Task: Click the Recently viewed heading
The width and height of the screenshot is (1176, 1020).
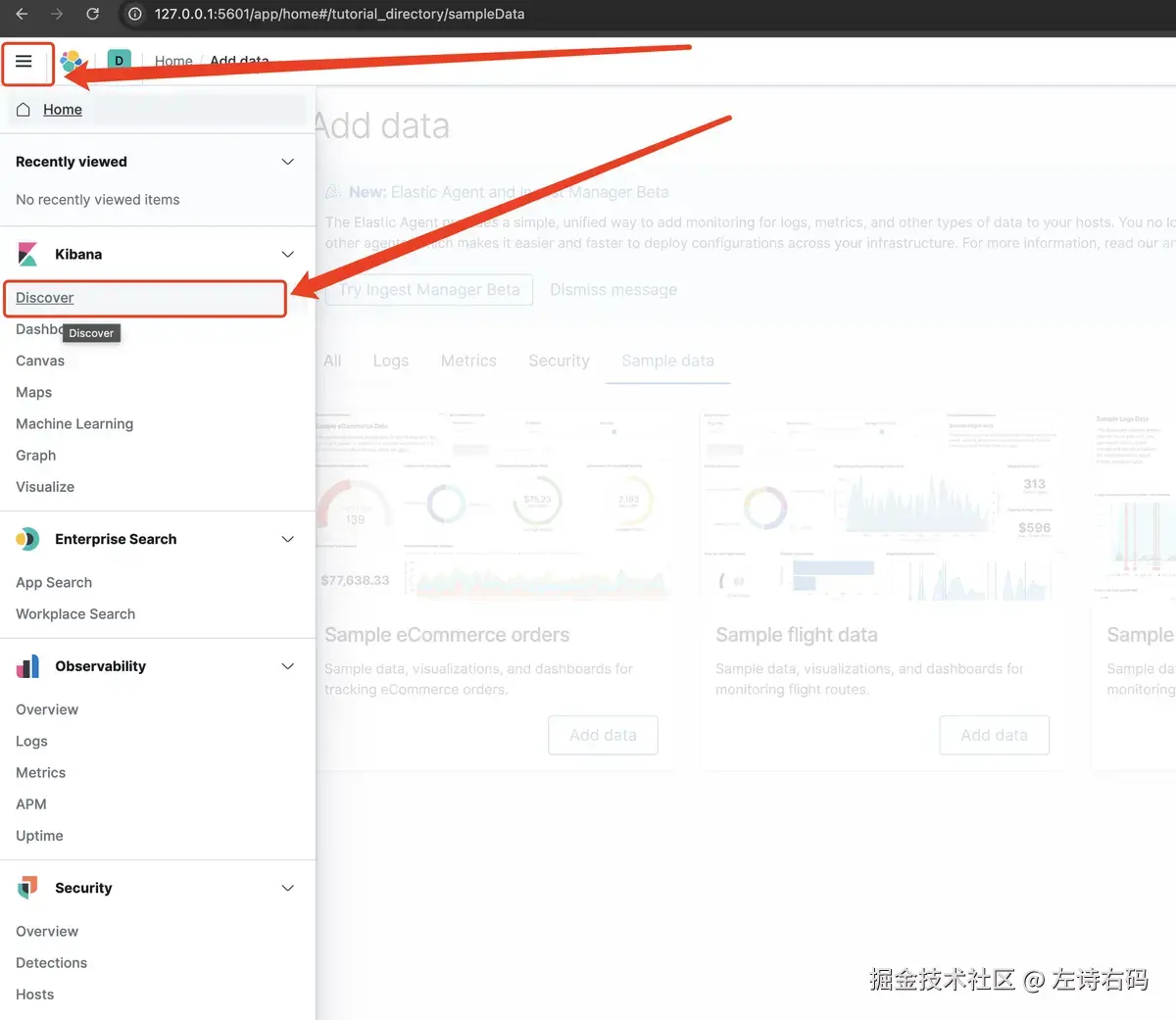Action: pos(72,162)
